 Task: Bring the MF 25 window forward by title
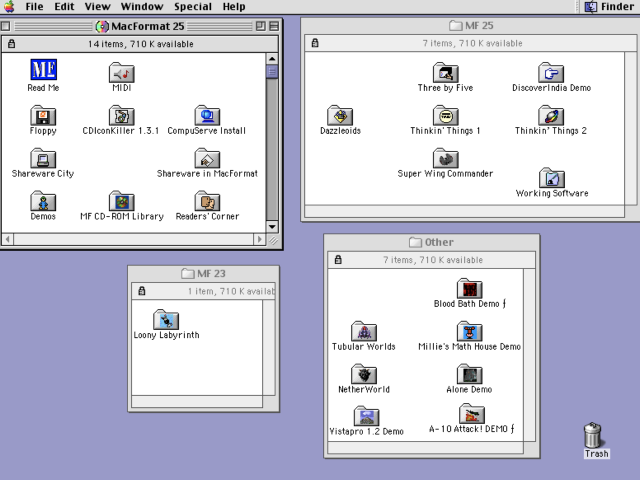pyautogui.click(x=471, y=25)
